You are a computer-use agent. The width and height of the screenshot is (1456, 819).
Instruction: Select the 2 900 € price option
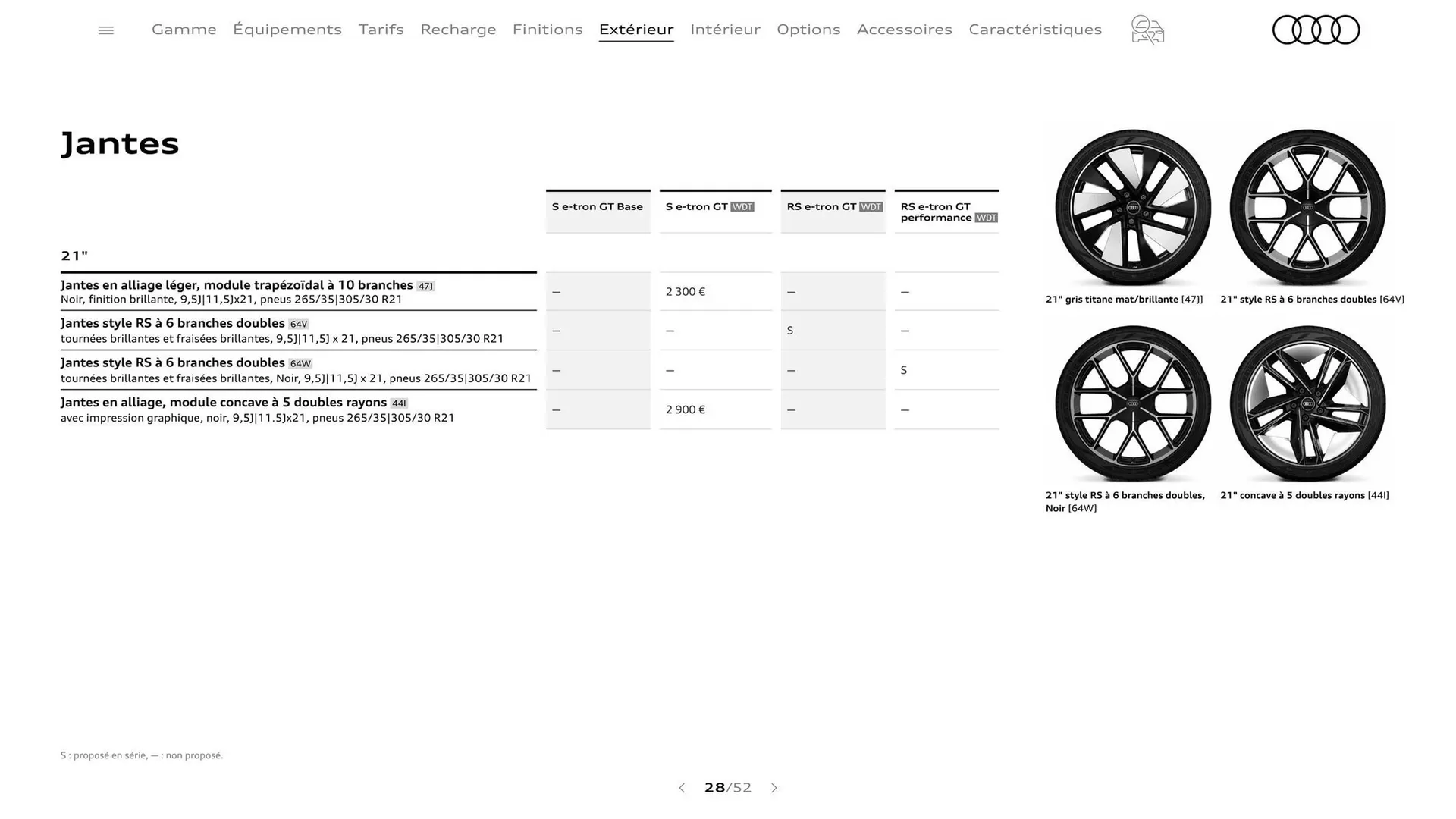coord(685,409)
